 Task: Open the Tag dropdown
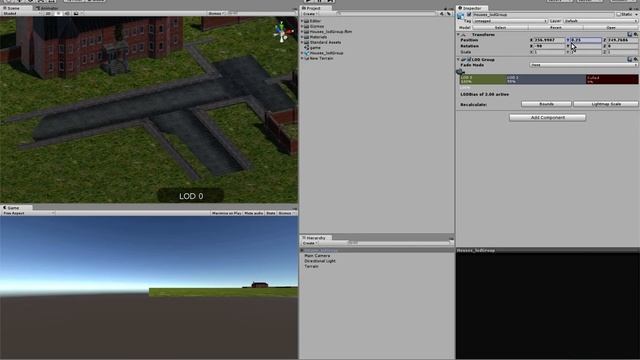510,21
